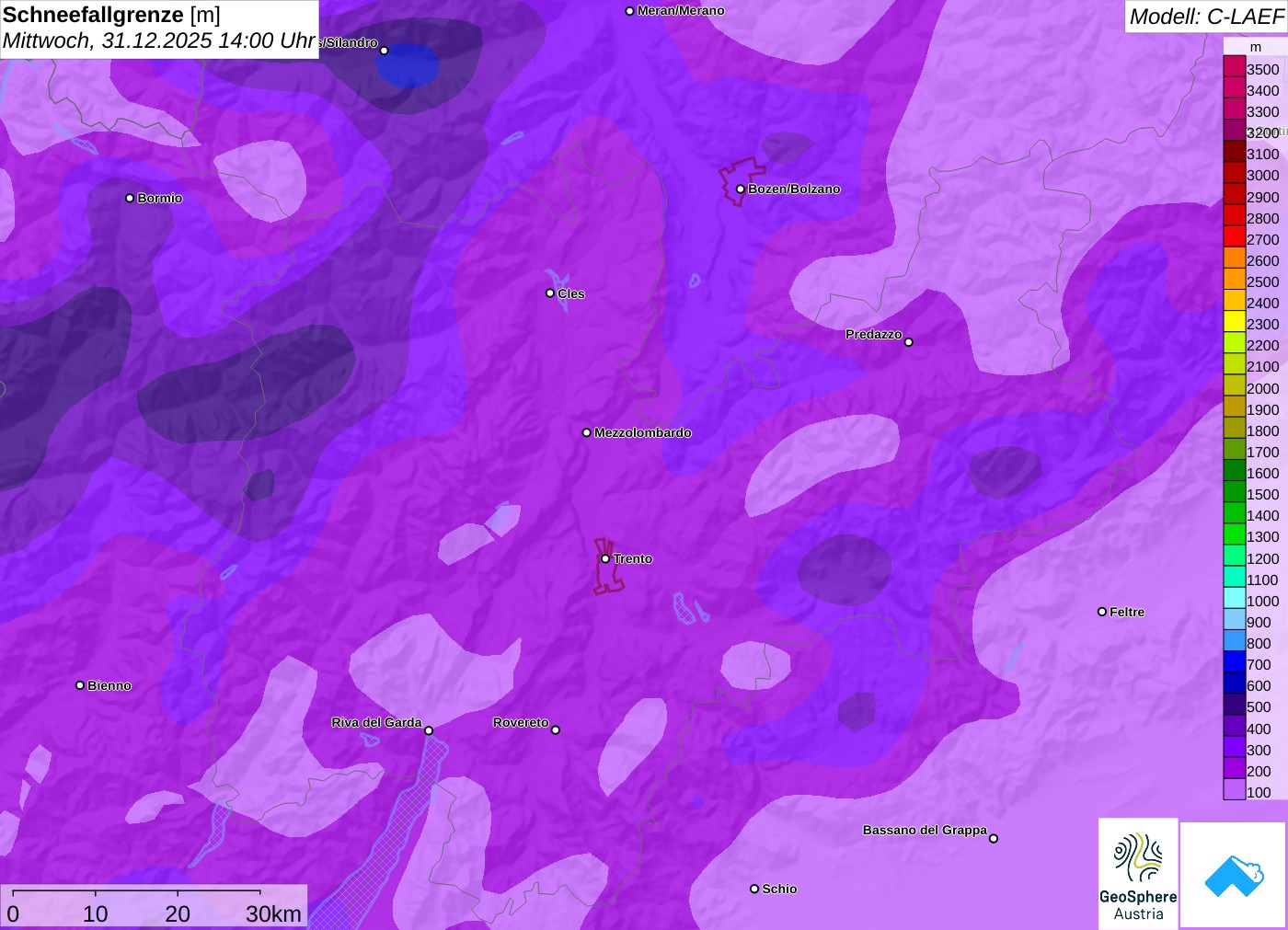Click the 'Mezzolombardo' label text
The height and width of the screenshot is (930, 1288).
(643, 433)
